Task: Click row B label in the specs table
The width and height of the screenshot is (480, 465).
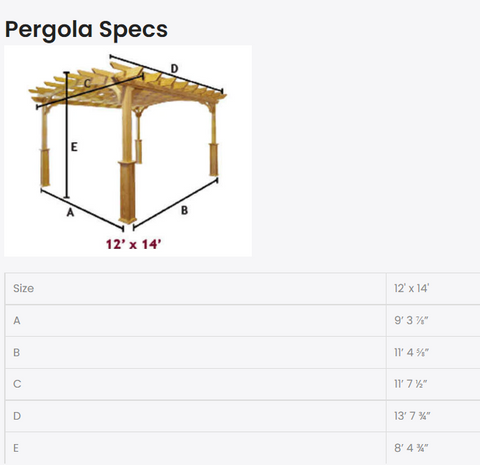Action: [x=16, y=352]
